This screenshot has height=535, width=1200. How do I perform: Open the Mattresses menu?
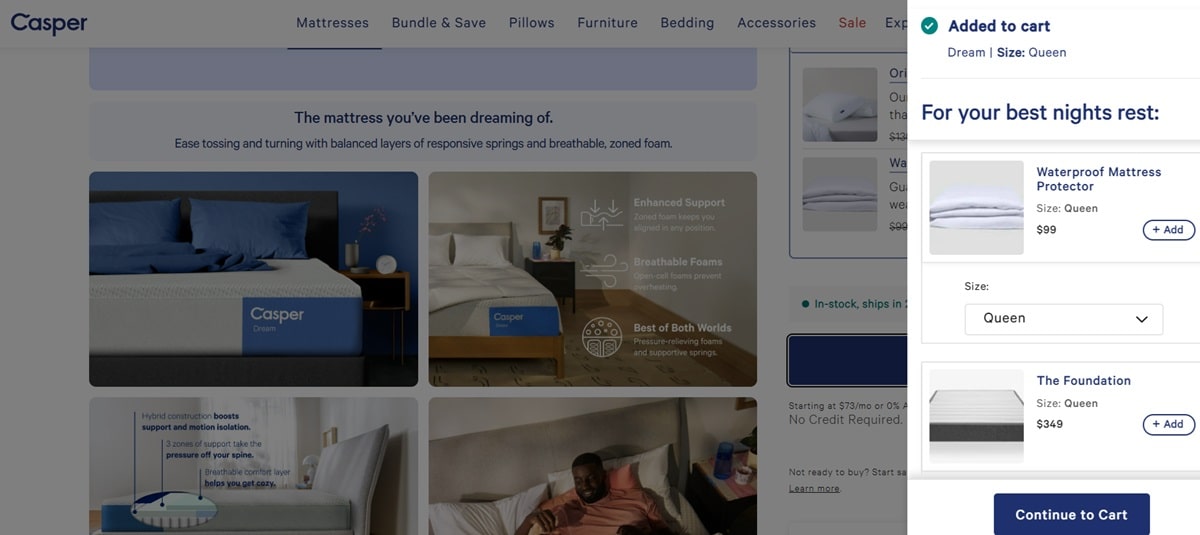point(332,22)
